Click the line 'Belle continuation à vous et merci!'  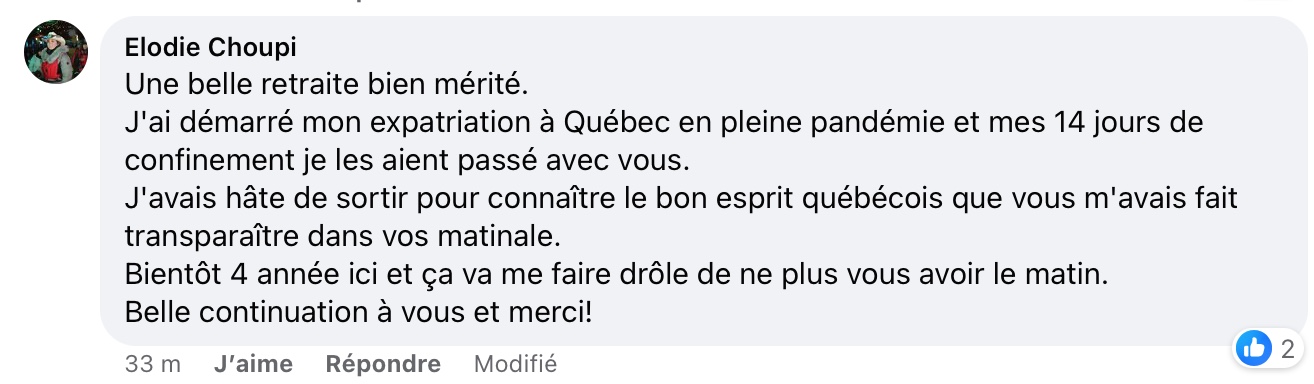coord(358,312)
